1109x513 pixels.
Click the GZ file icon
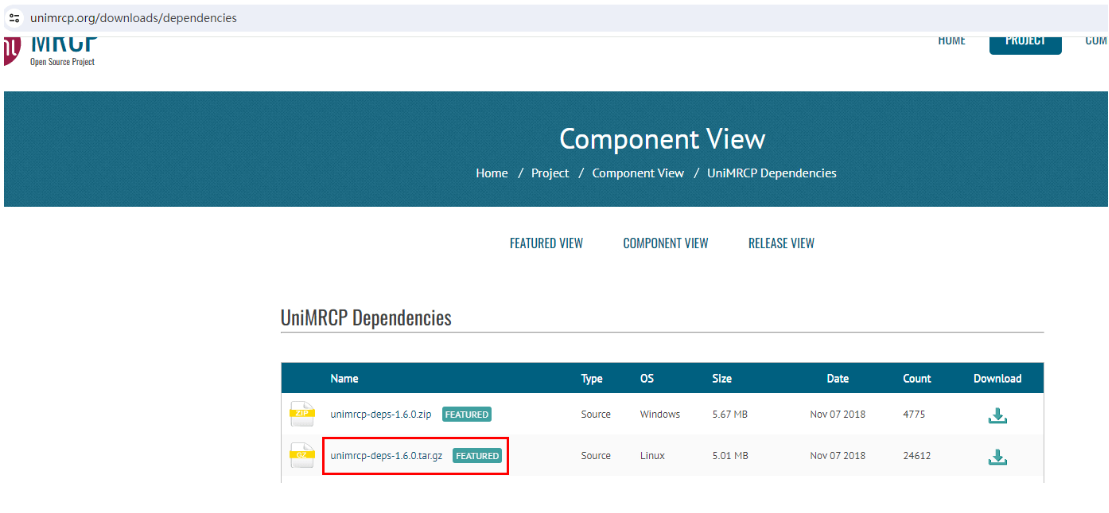(302, 456)
